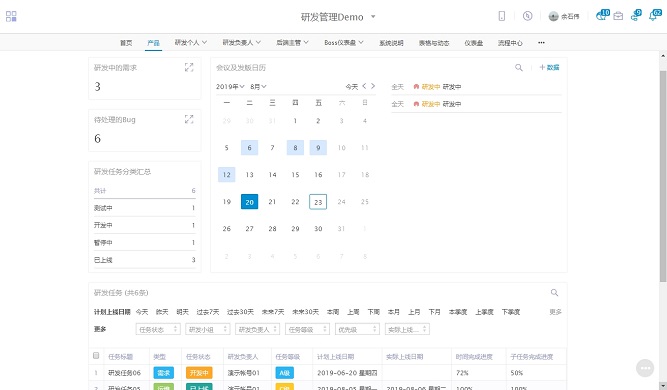Open the 系统说明 tab
Screen dimensions: 667x390
coord(391,43)
